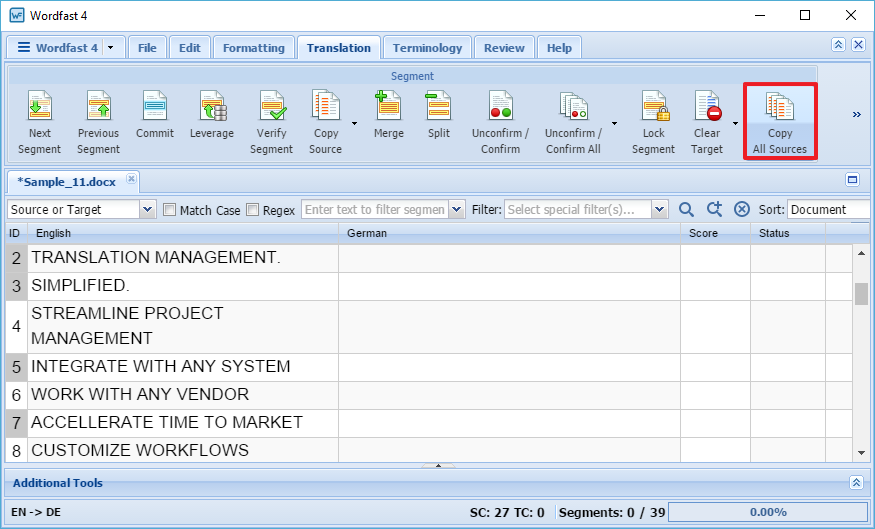Open the Help tab
This screenshot has width=875, height=529.
tap(559, 48)
